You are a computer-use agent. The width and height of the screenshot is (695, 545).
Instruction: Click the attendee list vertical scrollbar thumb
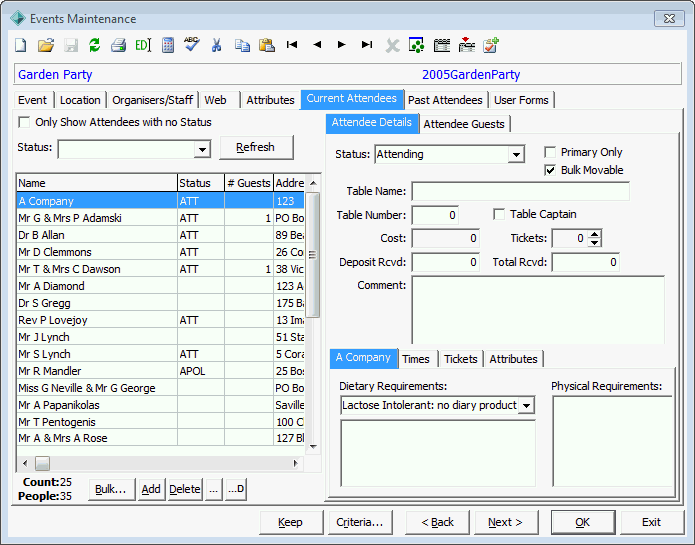pyautogui.click(x=313, y=255)
